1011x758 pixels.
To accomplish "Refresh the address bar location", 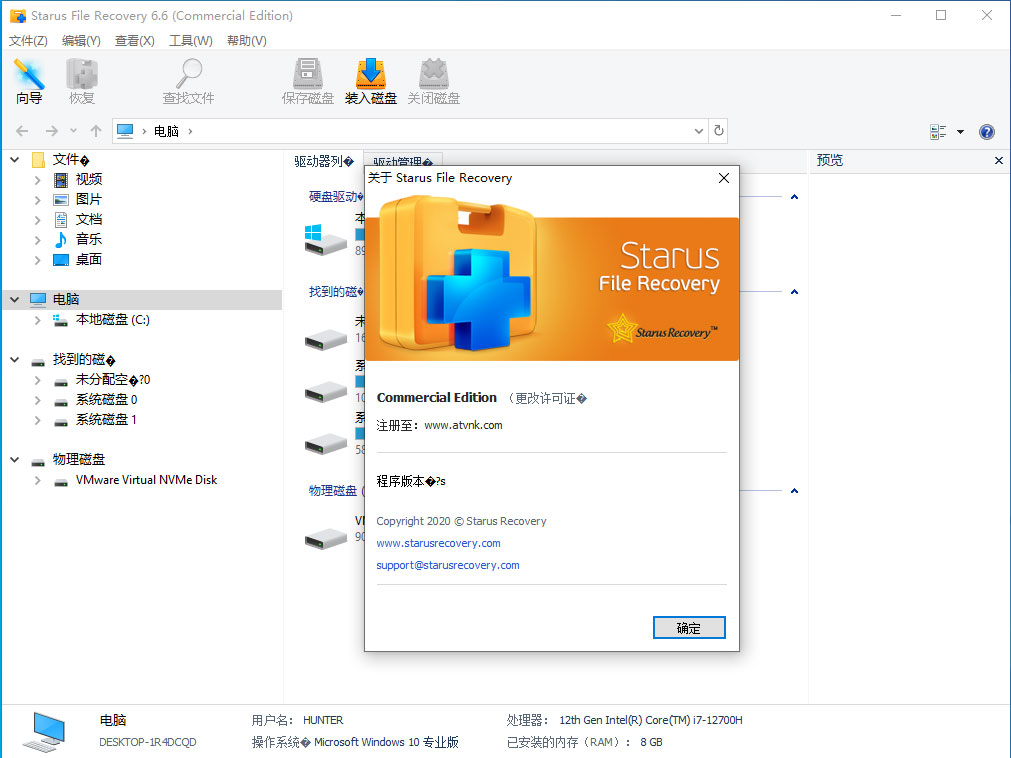I will coord(719,131).
